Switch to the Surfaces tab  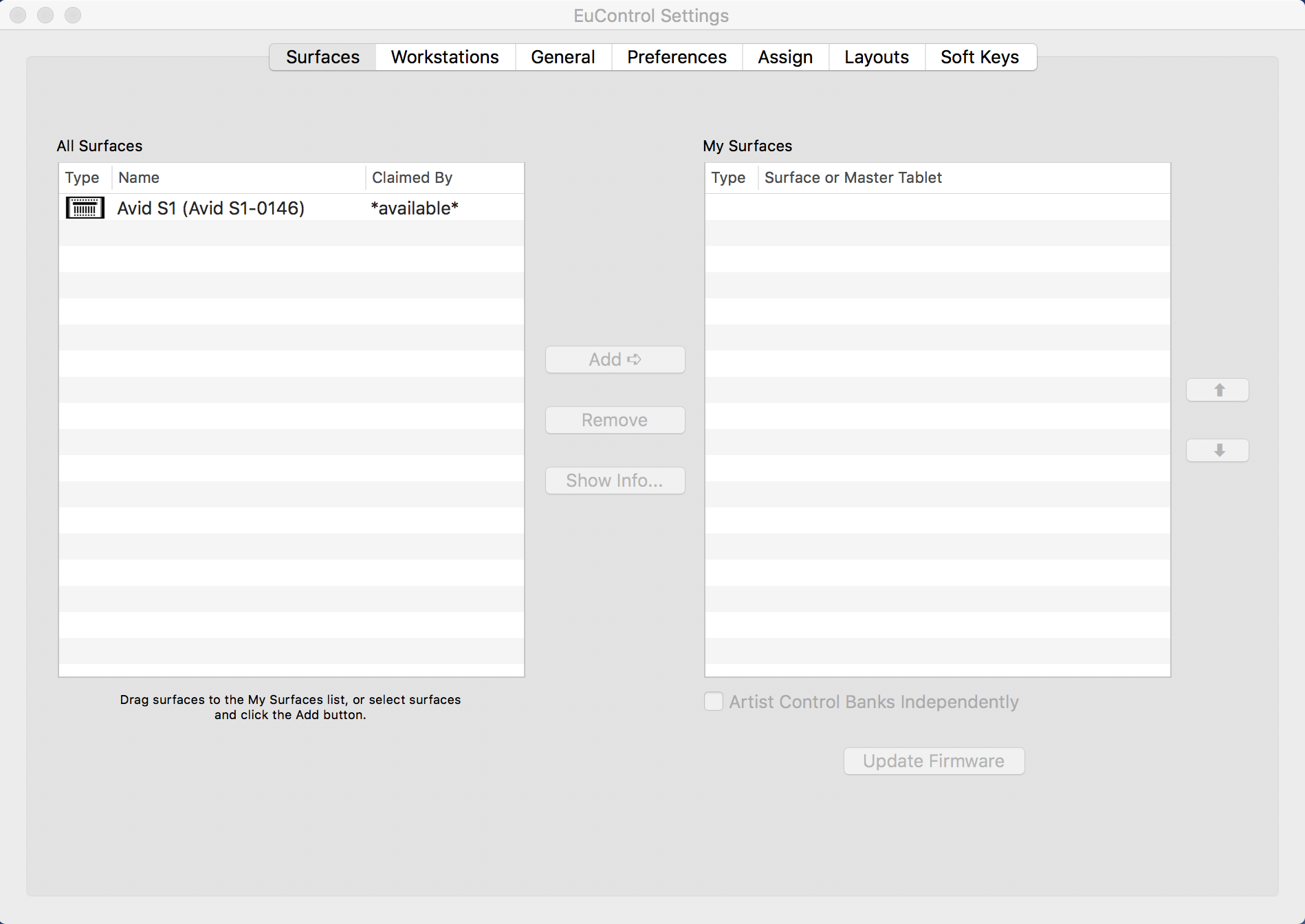(x=322, y=57)
